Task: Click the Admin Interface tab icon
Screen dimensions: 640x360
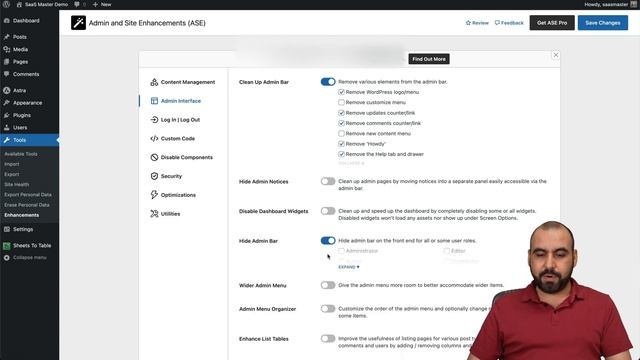Action: pyautogui.click(x=154, y=101)
